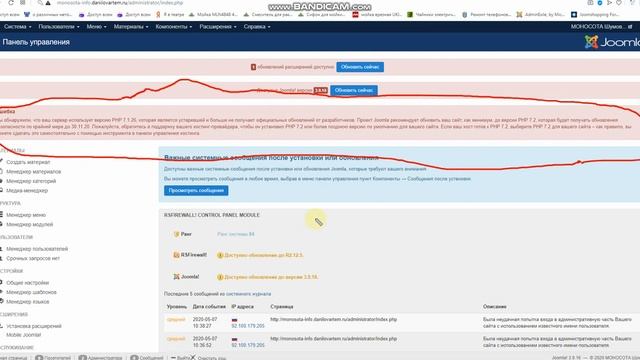Open Установка расширений in sidebar

[33, 326]
